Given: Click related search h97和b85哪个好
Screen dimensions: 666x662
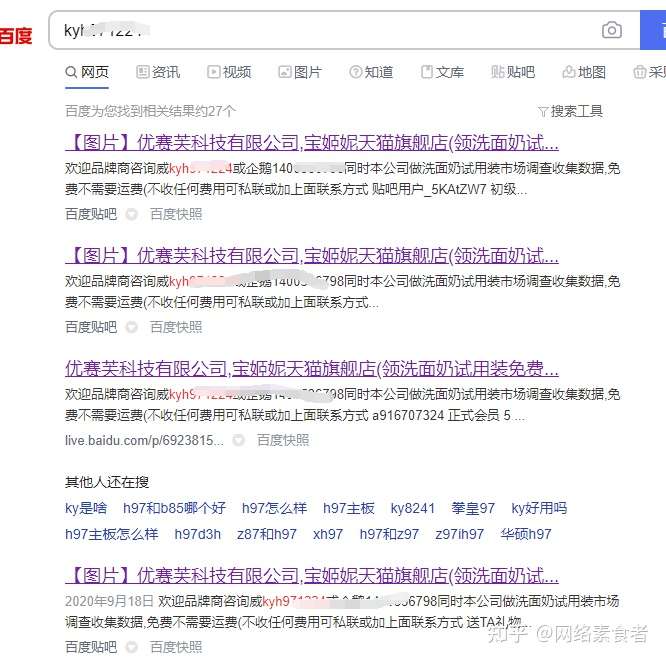Looking at the screenshot, I should point(174,508).
